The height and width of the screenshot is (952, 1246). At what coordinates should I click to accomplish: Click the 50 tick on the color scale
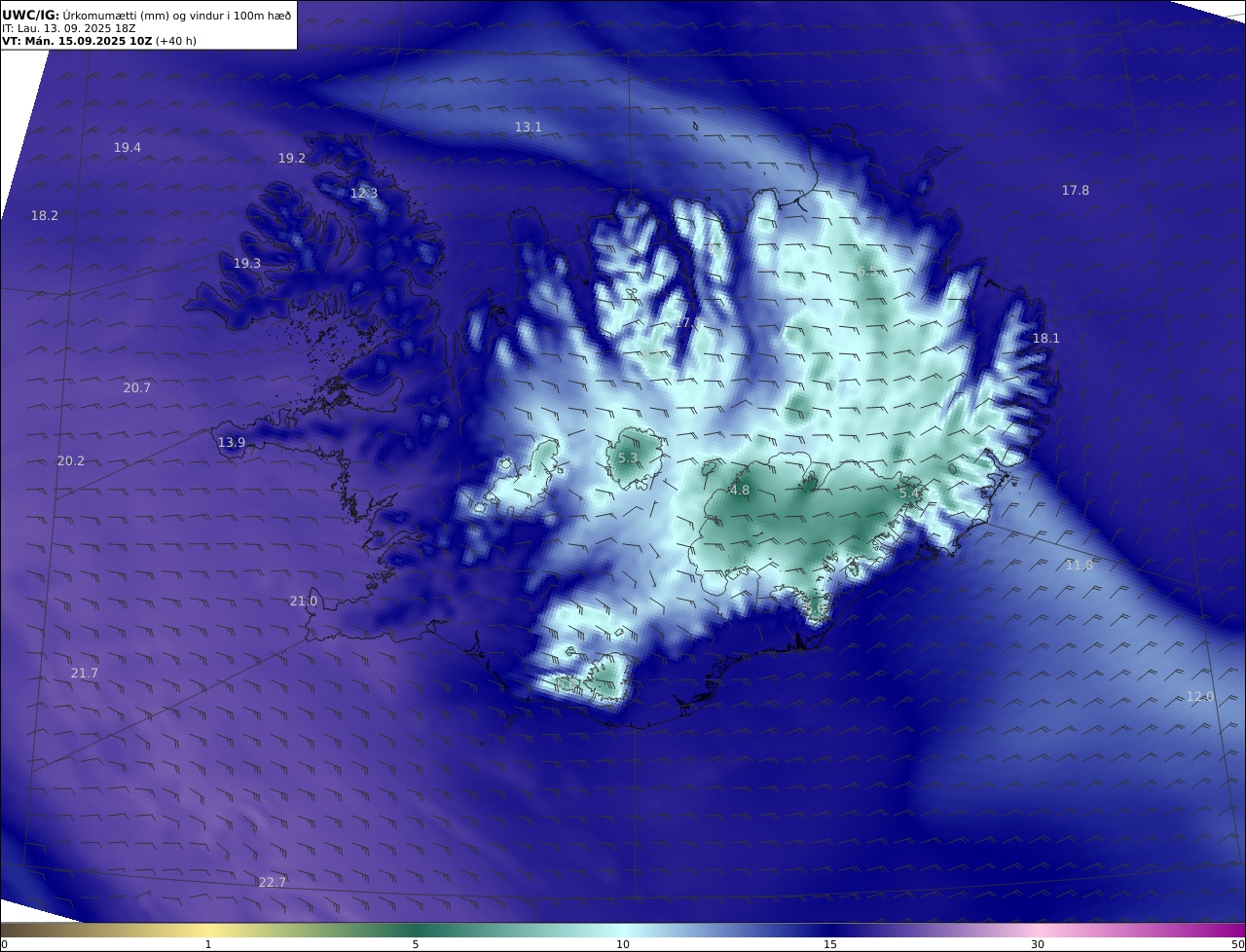[x=1237, y=945]
